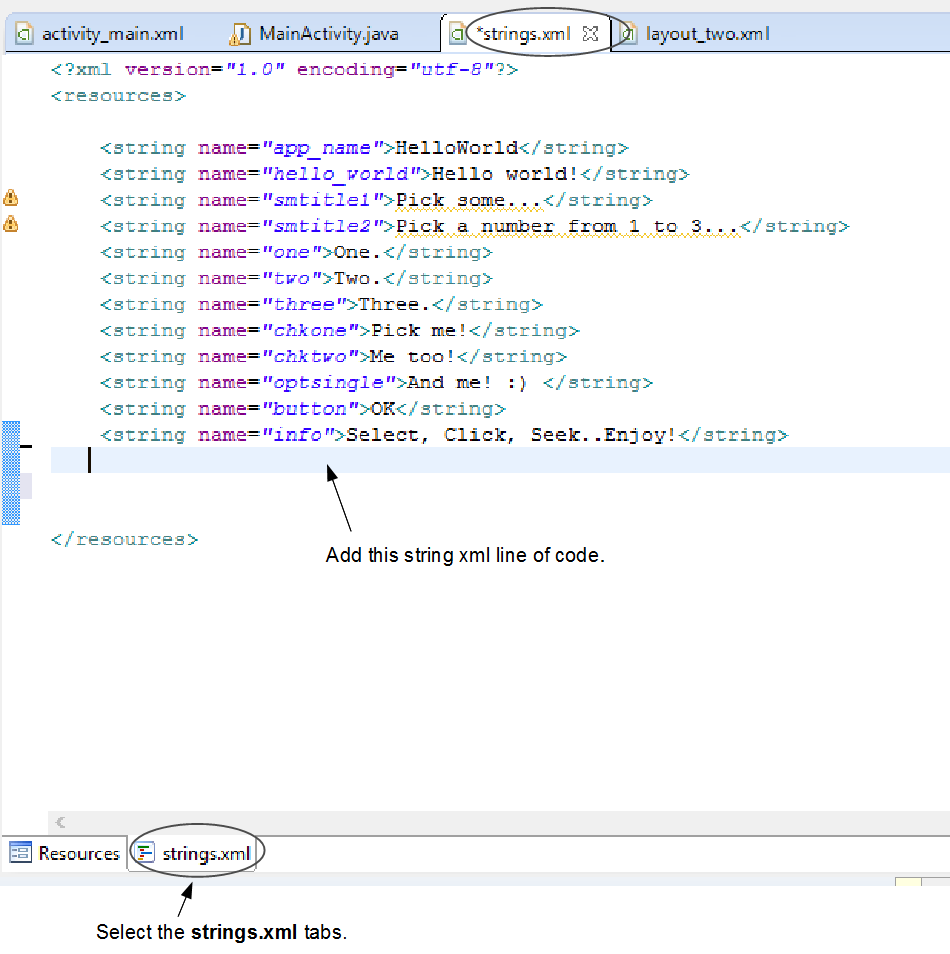The width and height of the screenshot is (950, 954).
Task: Click the layout_two.xml file icon
Action: coord(628,33)
